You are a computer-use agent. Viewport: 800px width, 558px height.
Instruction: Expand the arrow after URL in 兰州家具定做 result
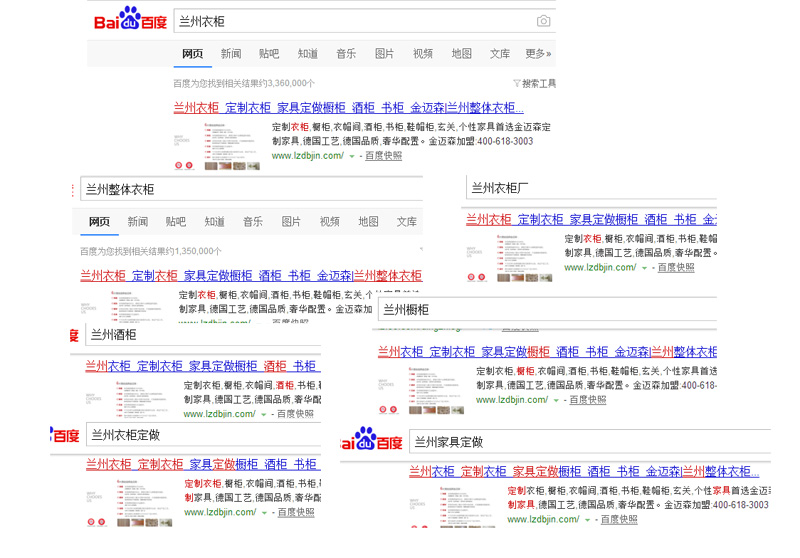tap(587, 520)
